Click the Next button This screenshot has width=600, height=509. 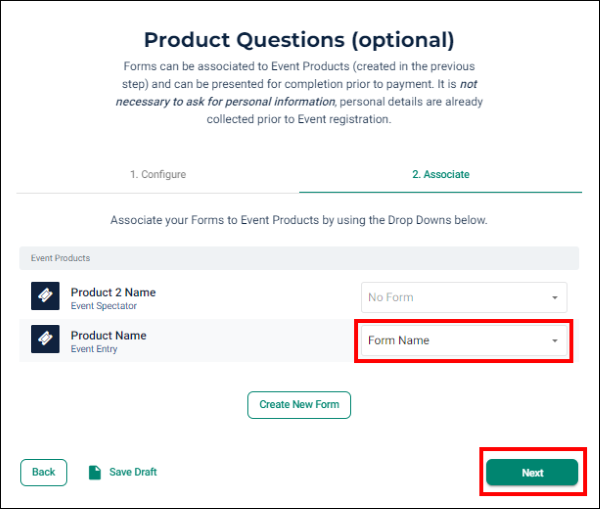532,473
